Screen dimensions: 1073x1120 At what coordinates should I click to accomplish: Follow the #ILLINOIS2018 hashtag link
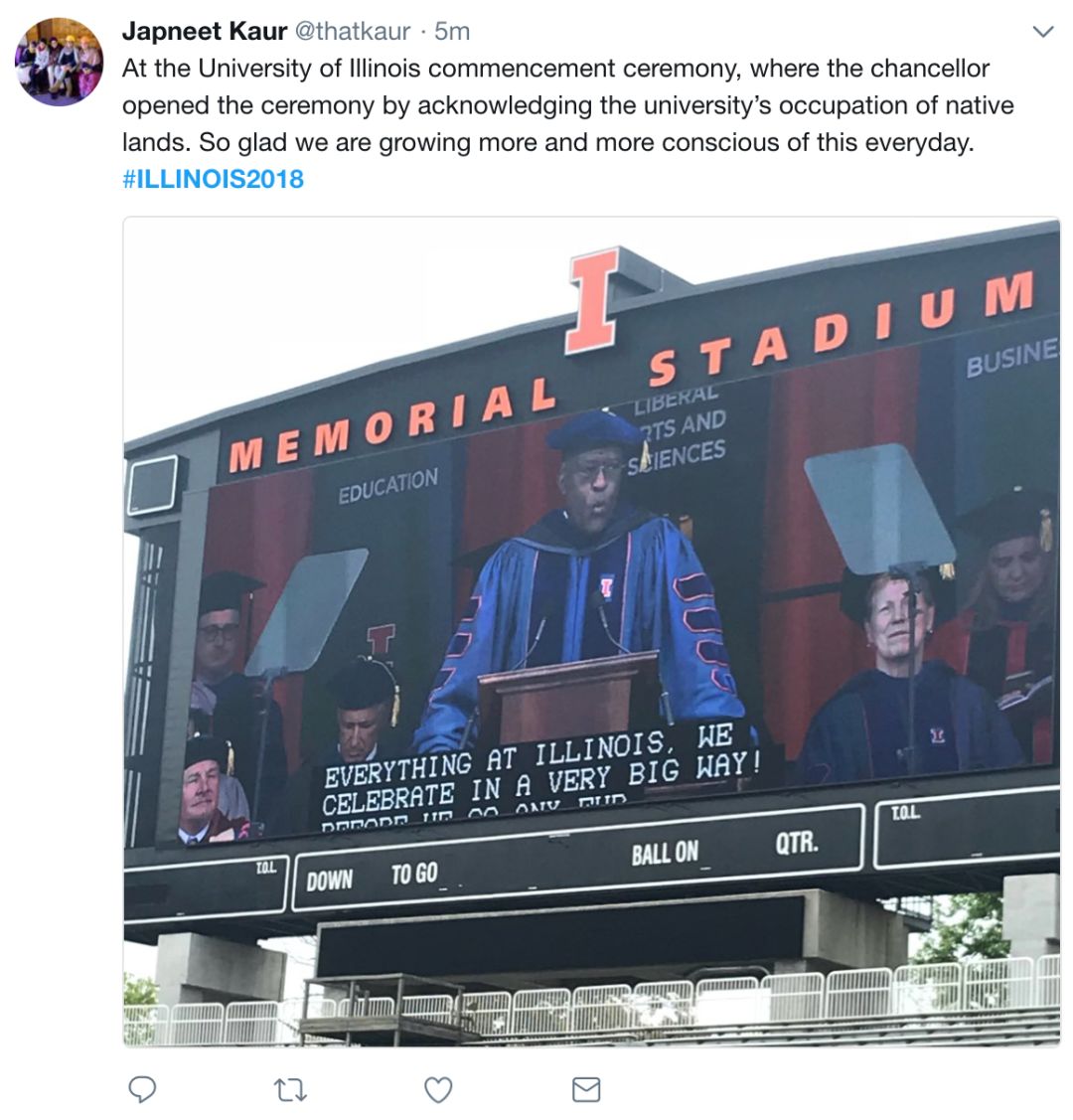[x=213, y=179]
